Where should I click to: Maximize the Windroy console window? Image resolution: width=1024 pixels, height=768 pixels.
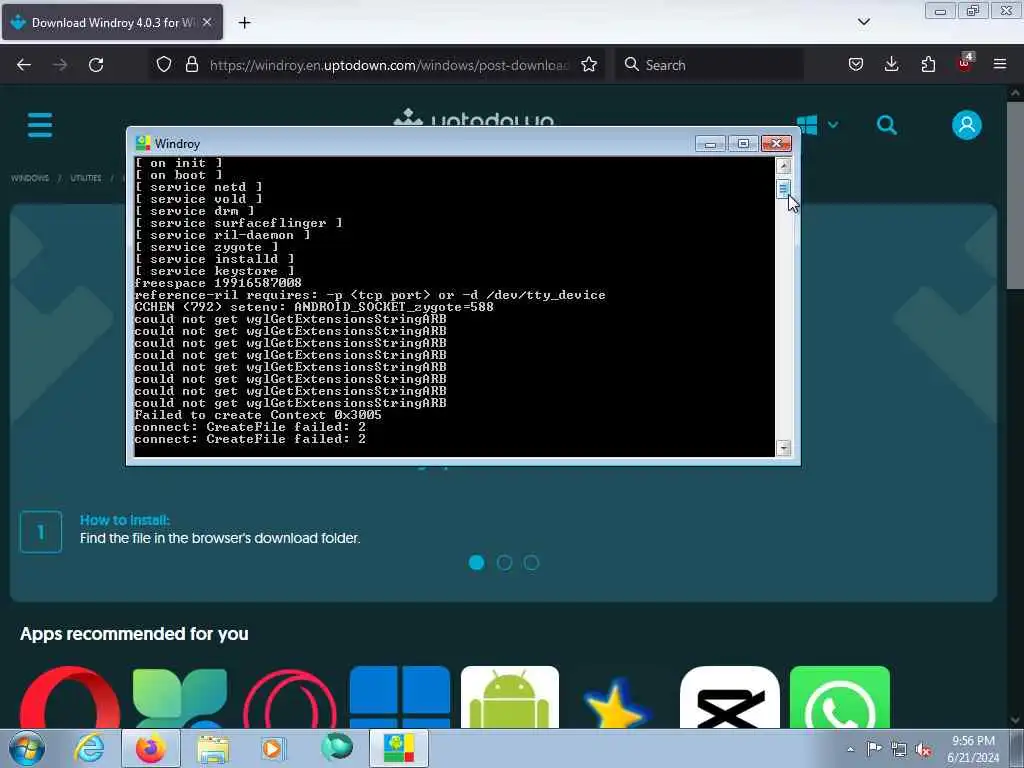(743, 143)
